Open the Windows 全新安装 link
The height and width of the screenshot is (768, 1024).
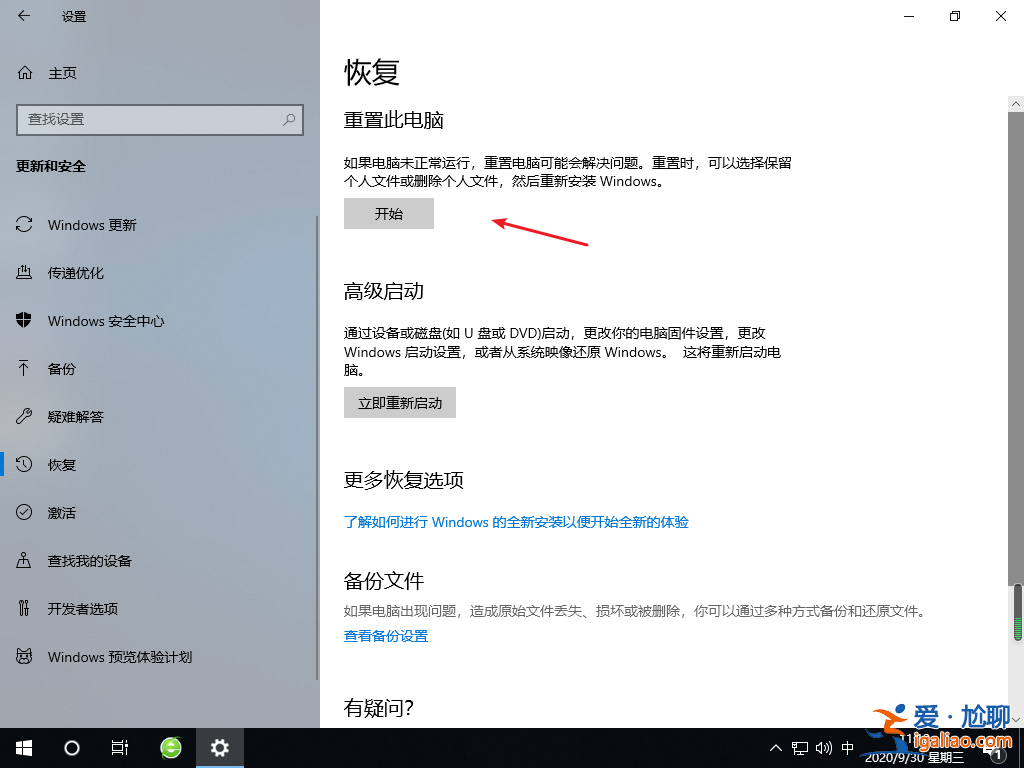[x=516, y=522]
